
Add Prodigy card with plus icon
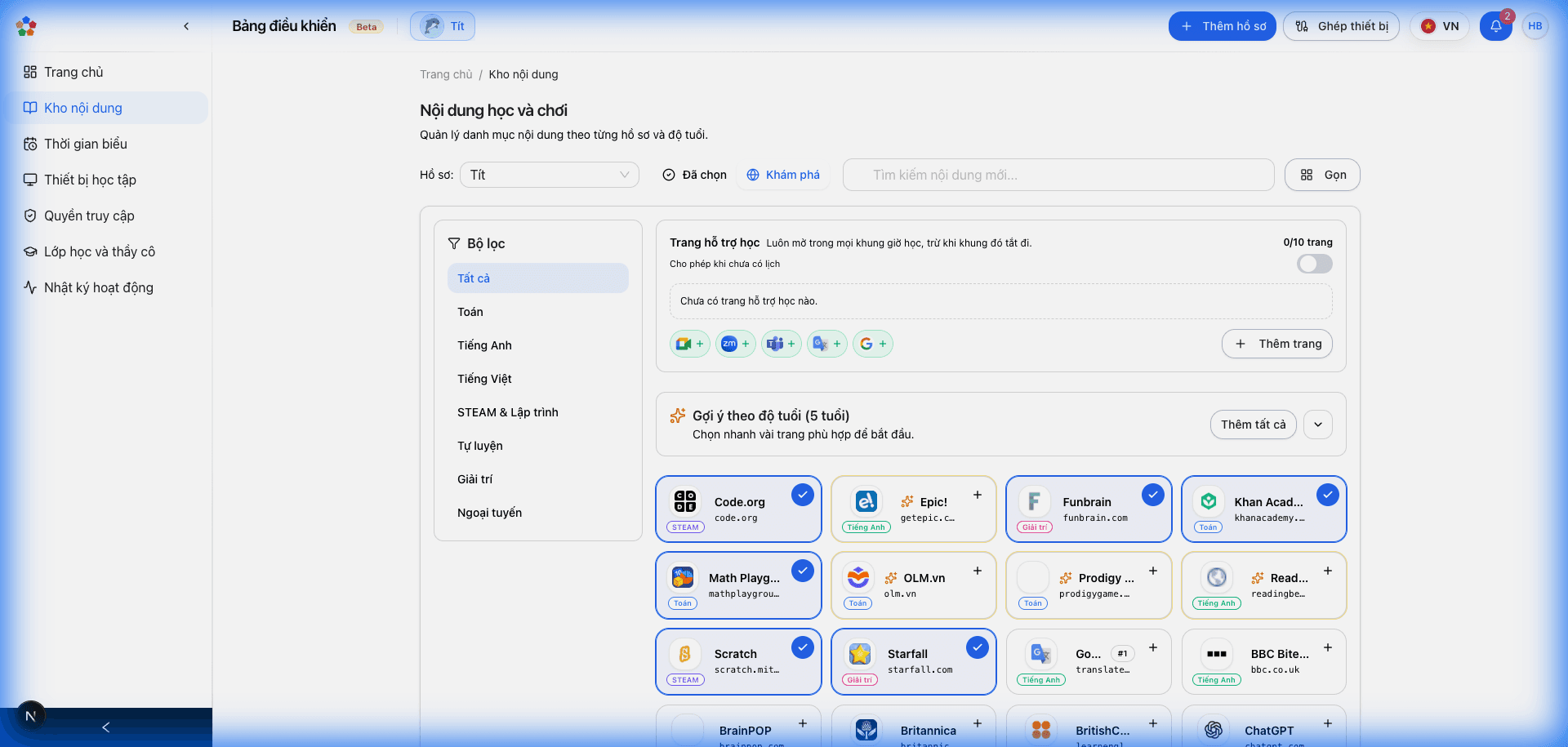click(1153, 571)
